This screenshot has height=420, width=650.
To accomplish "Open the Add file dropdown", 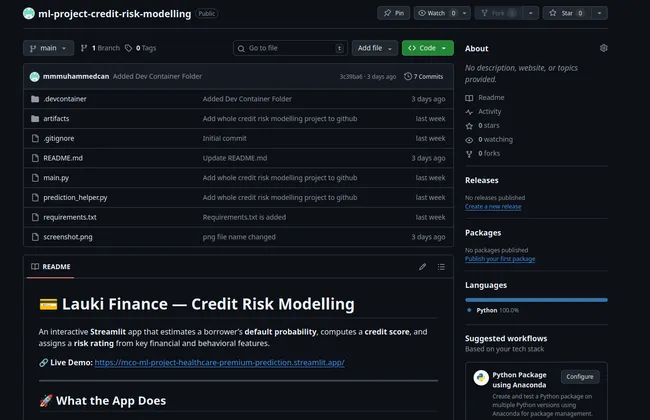I will point(375,48).
